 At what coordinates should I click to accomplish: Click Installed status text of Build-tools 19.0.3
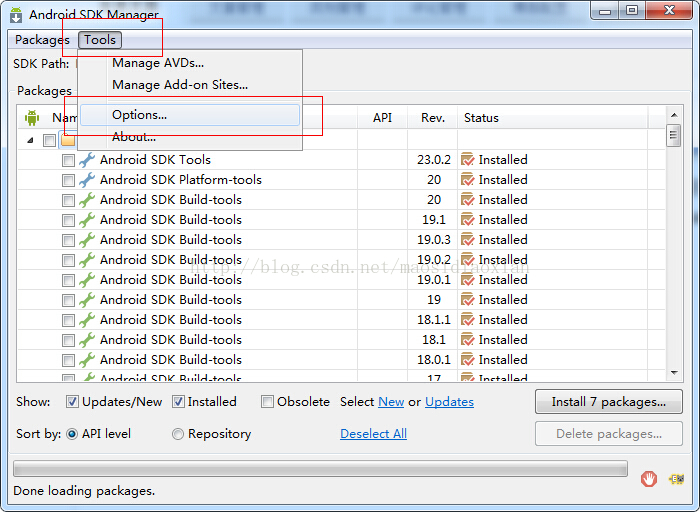[503, 240]
